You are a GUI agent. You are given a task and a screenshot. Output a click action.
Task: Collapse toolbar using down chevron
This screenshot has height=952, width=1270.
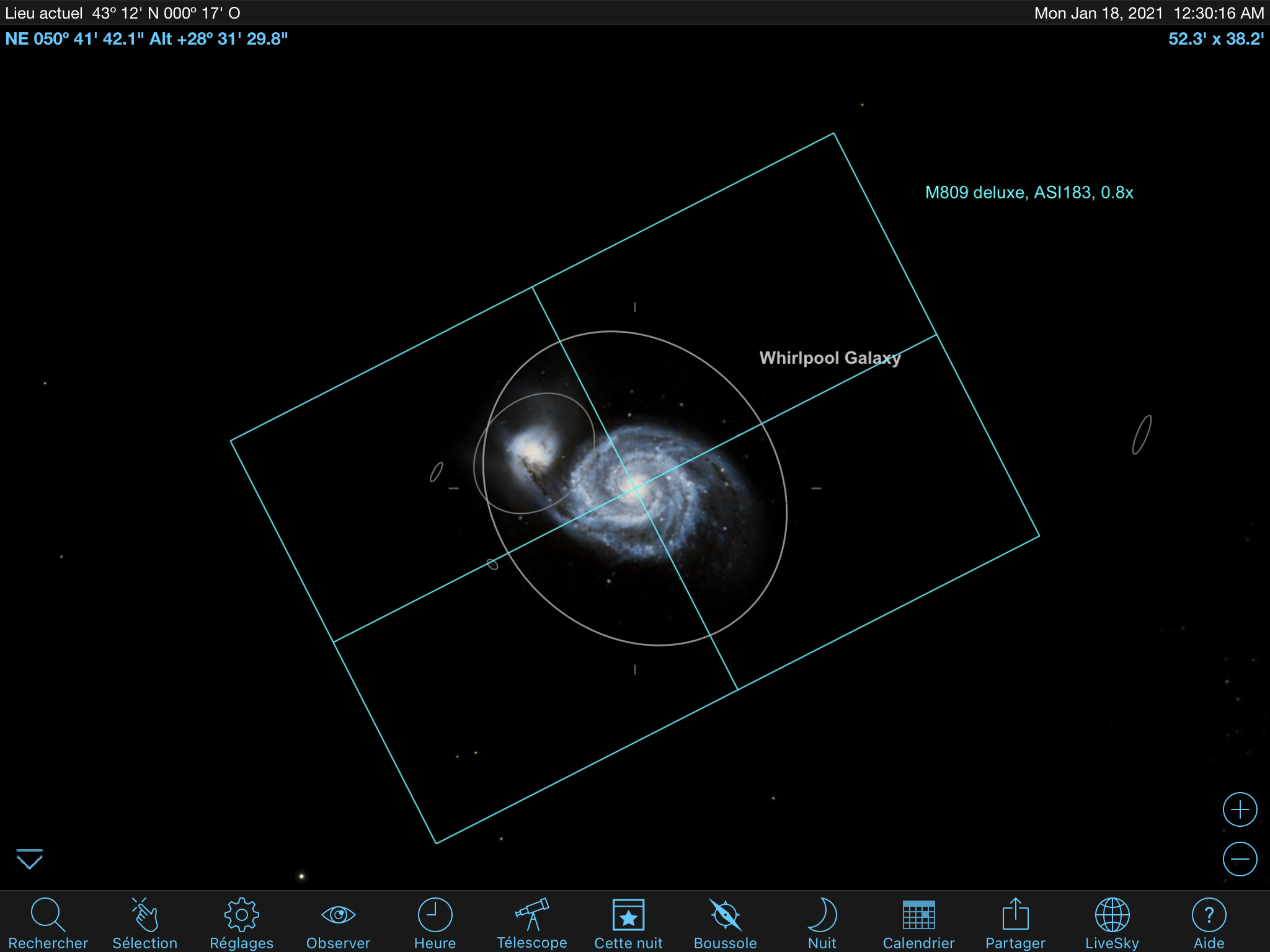29,859
